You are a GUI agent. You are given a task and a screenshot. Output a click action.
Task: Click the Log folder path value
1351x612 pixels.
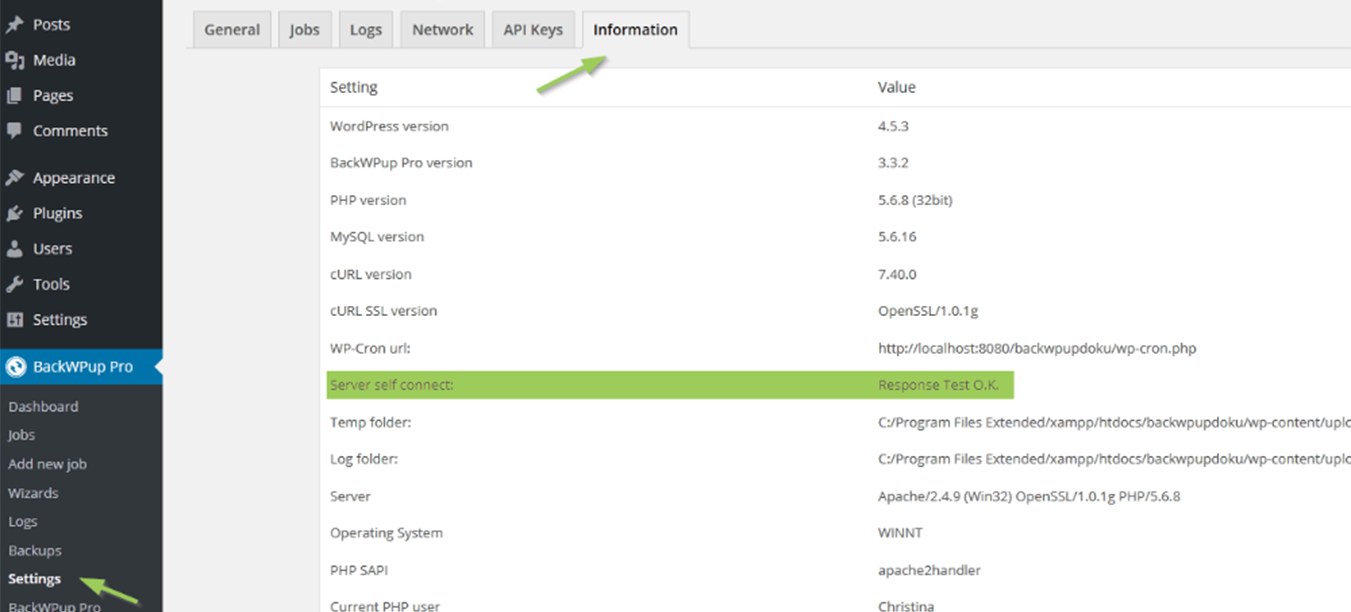point(1114,459)
